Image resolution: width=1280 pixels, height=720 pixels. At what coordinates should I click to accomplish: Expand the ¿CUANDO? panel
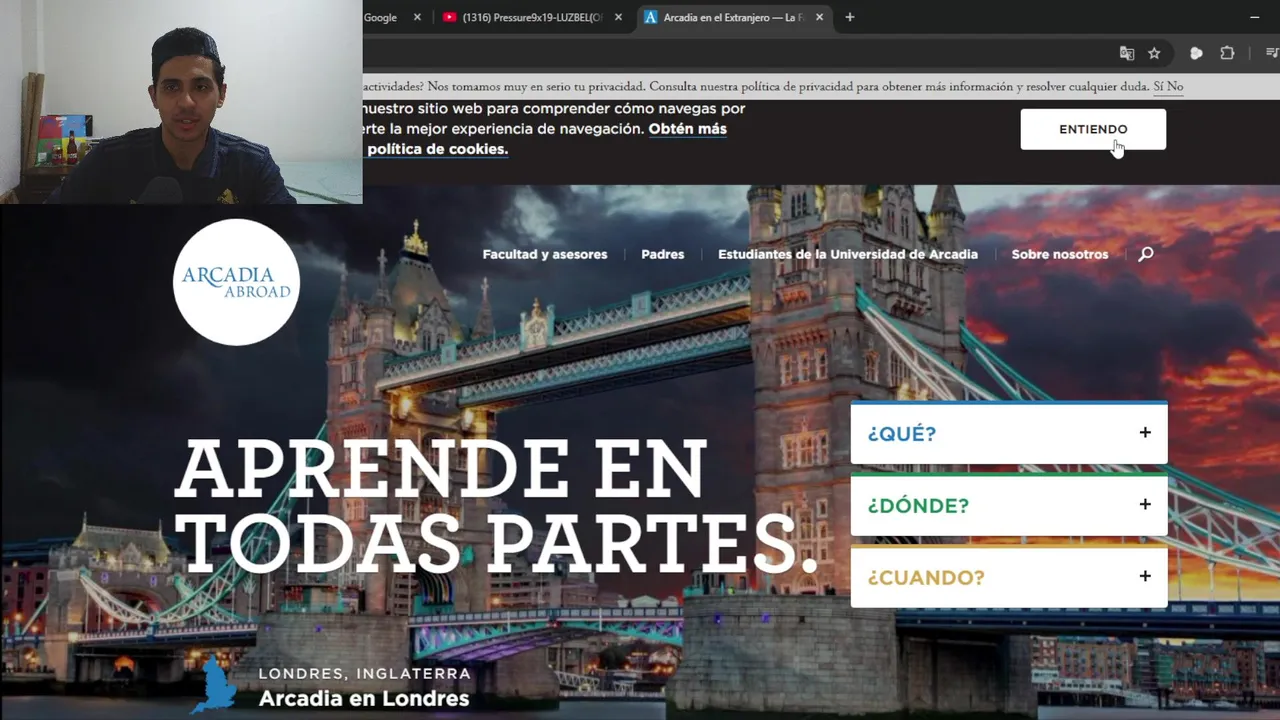click(x=1009, y=577)
